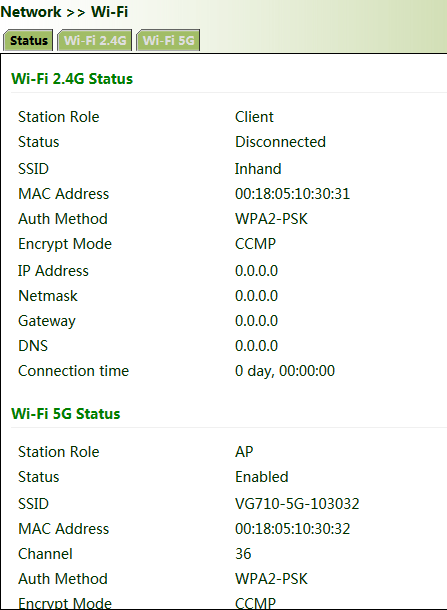Select the Enabled status value

tap(261, 477)
